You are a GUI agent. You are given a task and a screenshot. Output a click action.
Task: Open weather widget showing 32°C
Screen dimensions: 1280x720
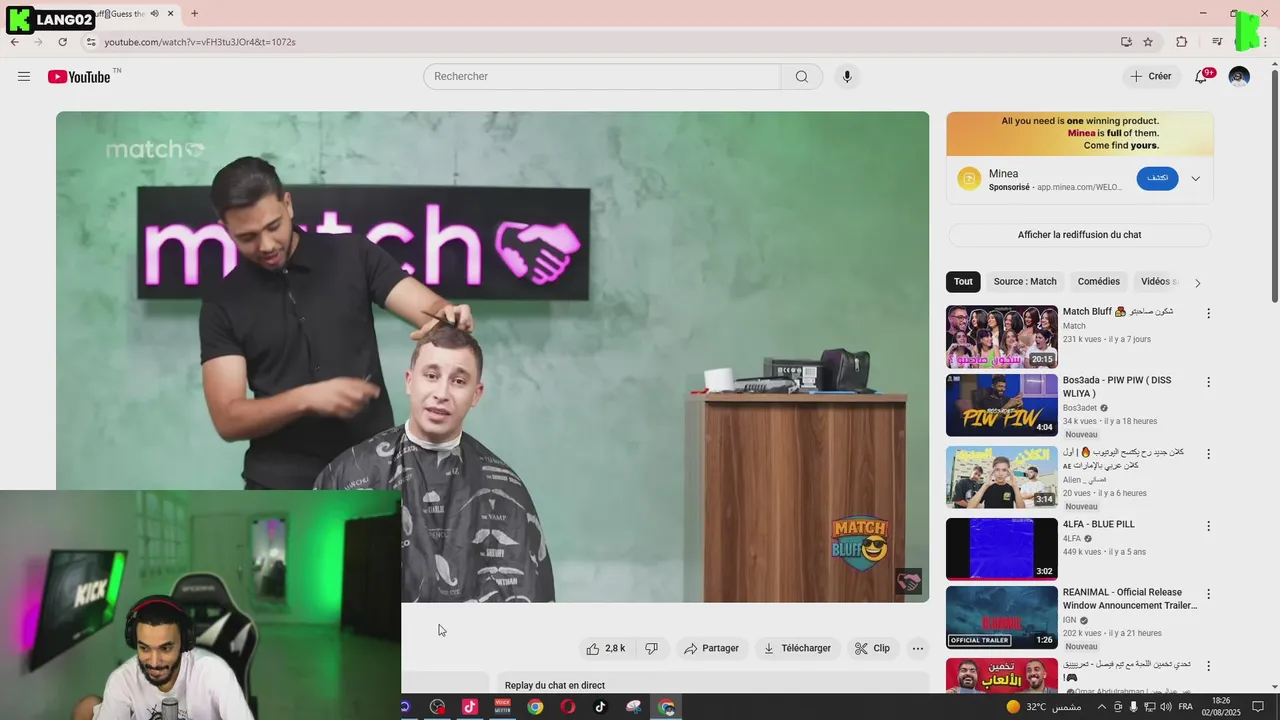[1043, 707]
